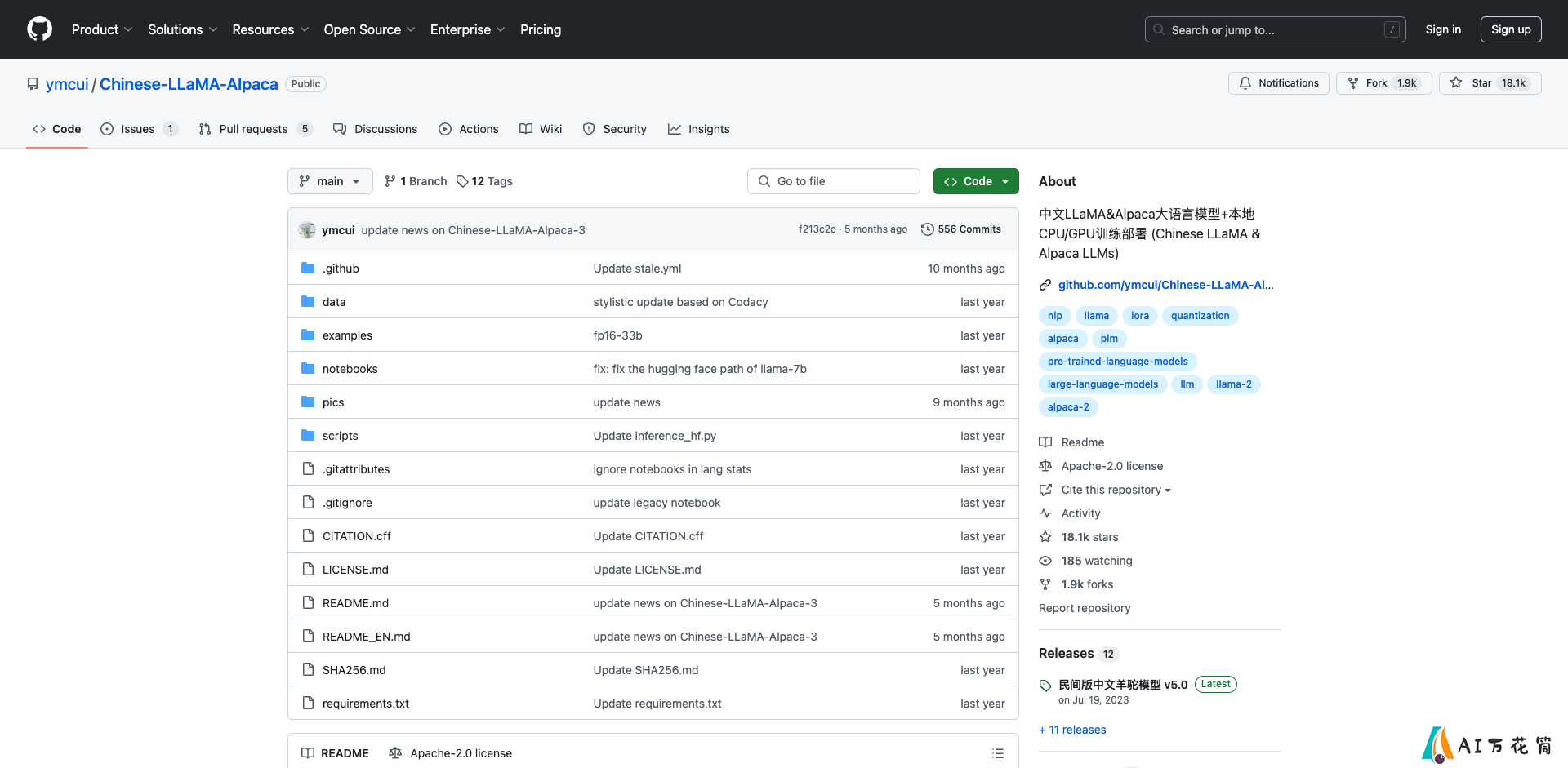Click the Readme book icon in About

click(1045, 442)
